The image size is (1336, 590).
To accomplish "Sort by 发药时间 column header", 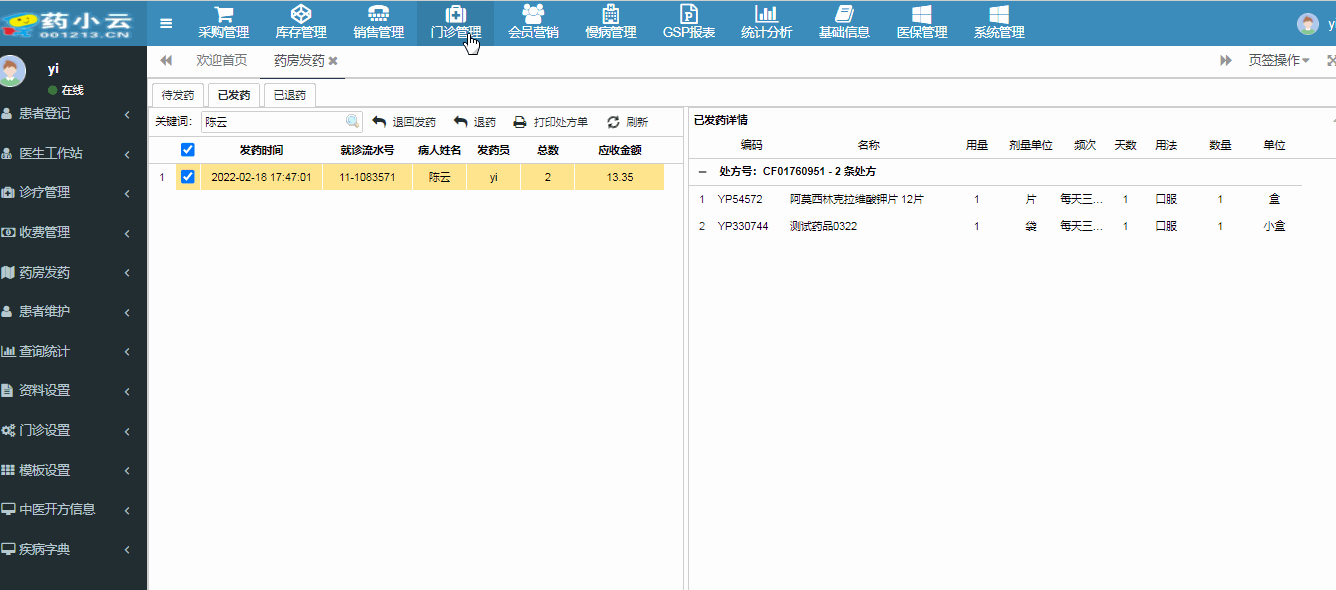I will 261,150.
